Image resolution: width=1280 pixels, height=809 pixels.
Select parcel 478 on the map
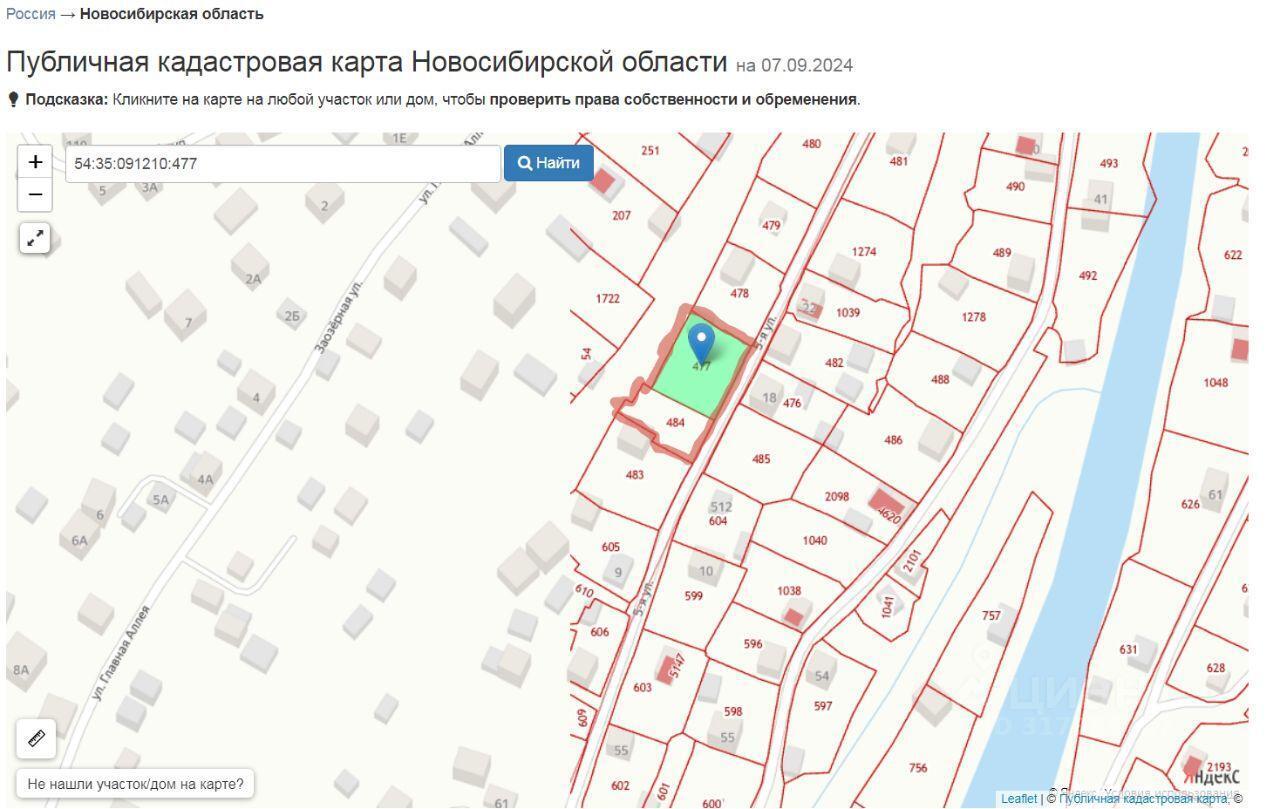coord(739,294)
